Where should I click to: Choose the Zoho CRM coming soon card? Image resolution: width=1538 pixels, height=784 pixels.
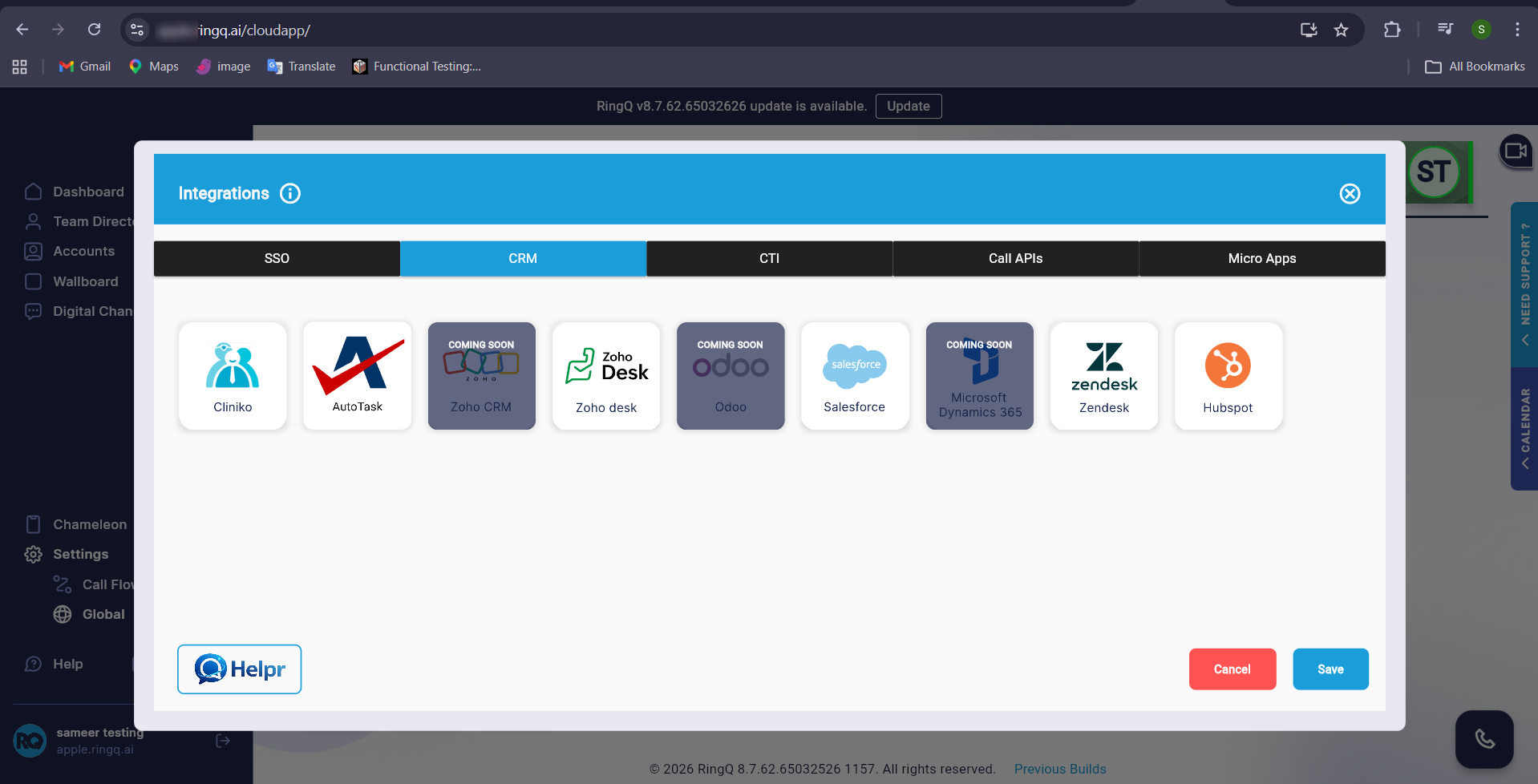pos(481,376)
